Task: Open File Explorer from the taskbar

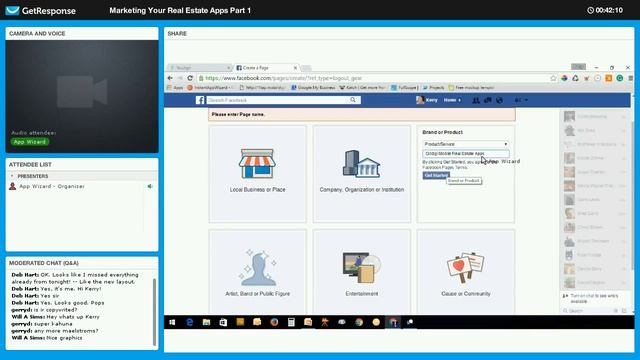Action: (207, 322)
